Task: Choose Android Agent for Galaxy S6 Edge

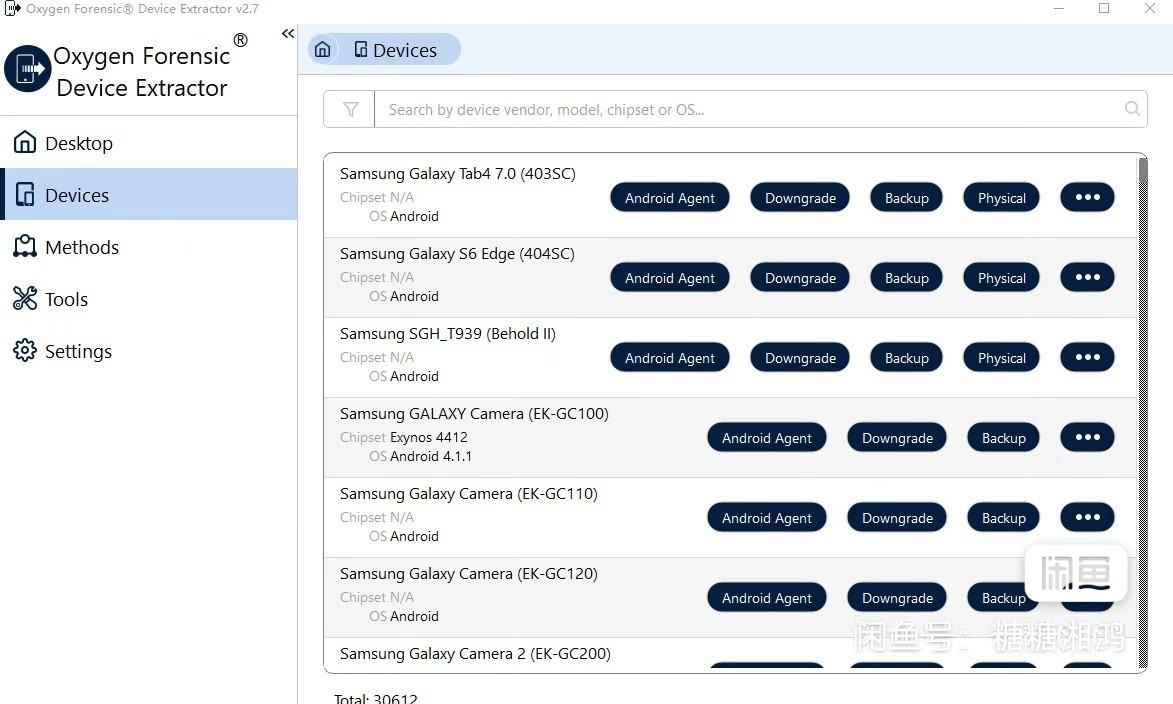Action: tap(670, 278)
